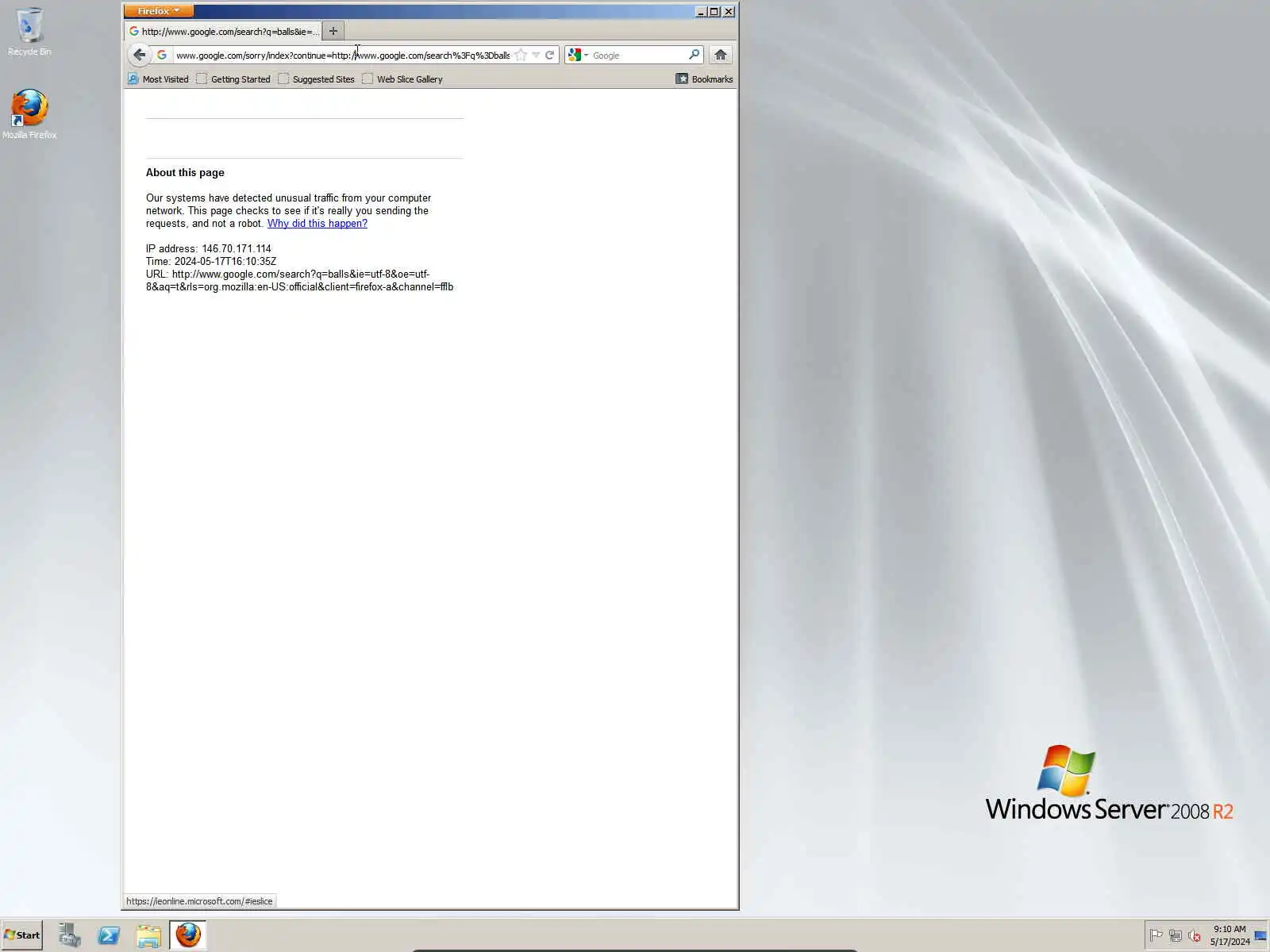Open the Windows Start menu

tap(22, 935)
